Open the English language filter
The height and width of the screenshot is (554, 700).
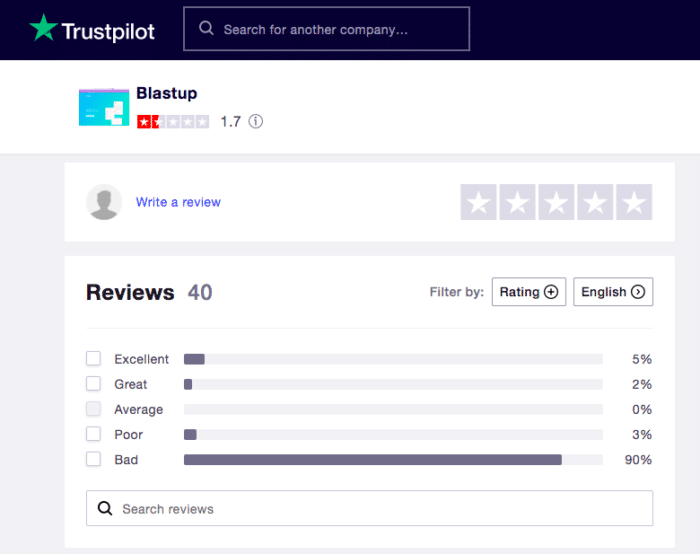tap(613, 292)
